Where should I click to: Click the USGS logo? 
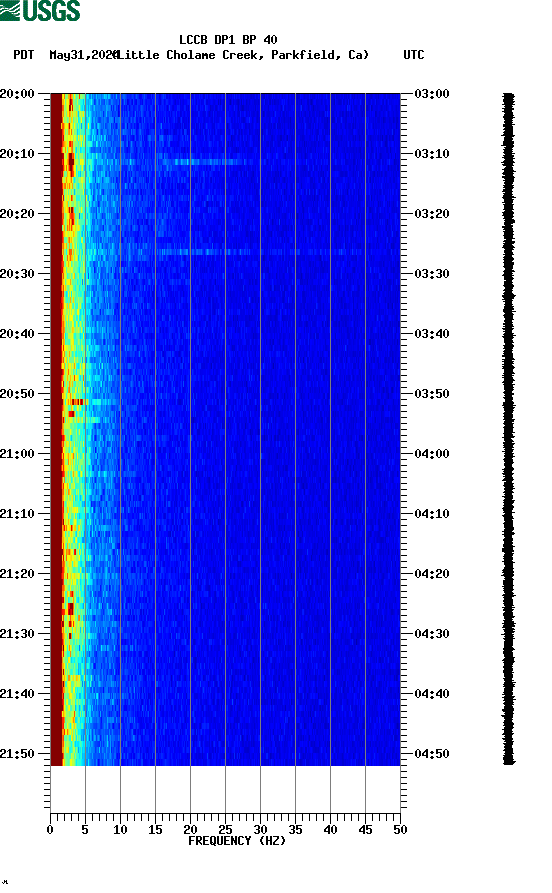pos(40,10)
